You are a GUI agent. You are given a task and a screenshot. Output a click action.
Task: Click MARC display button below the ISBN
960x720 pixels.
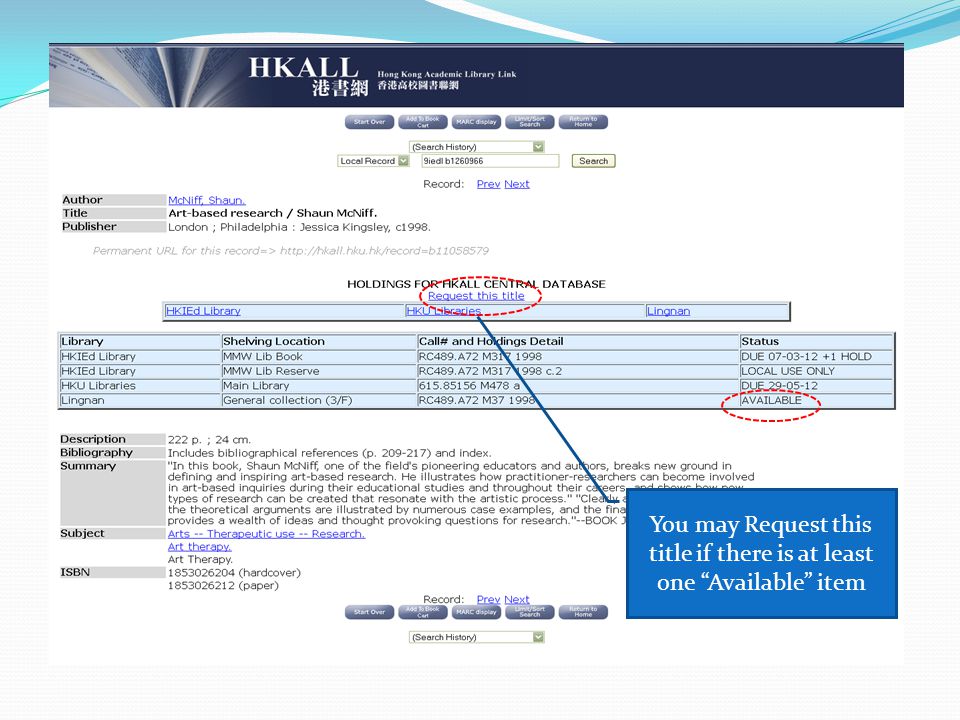coord(476,612)
